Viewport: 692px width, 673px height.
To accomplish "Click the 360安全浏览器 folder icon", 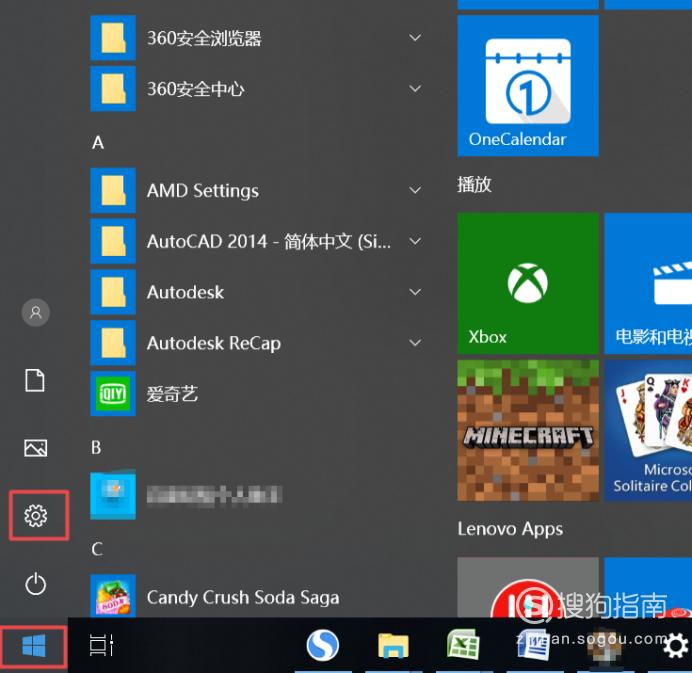I will tap(113, 38).
